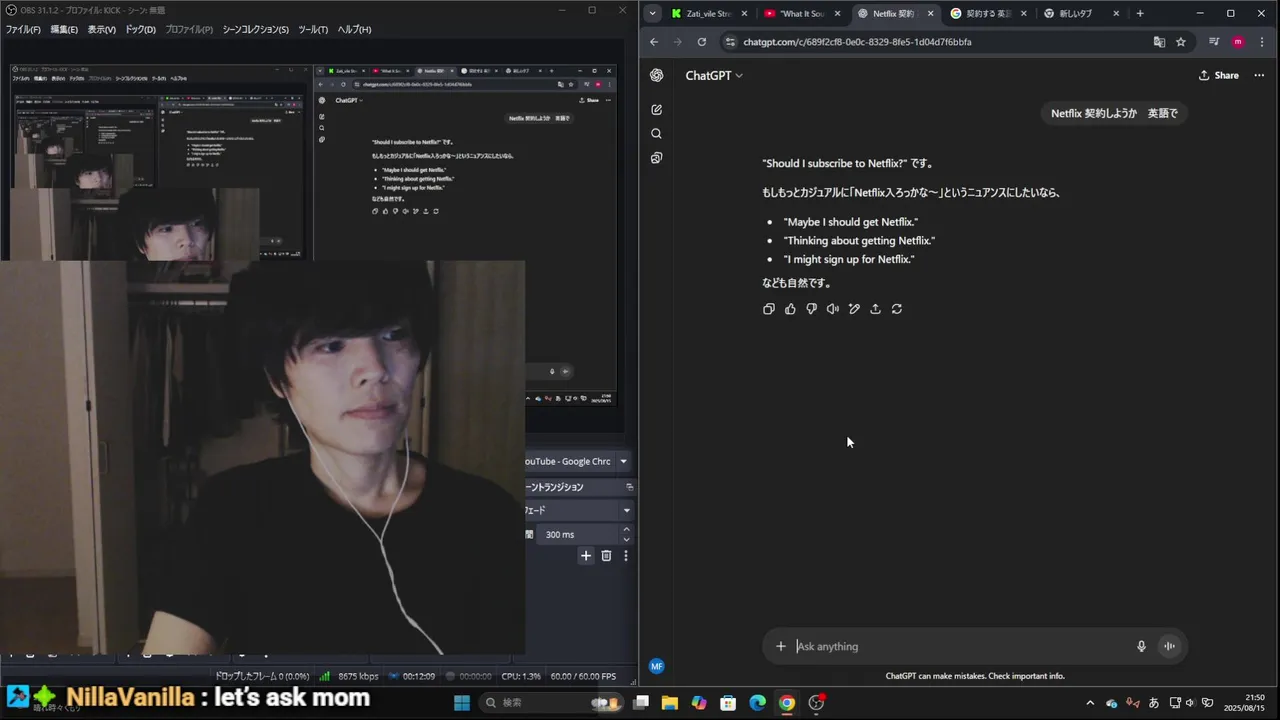Give the response a thumbs down
The height and width of the screenshot is (720, 1280).
(x=811, y=309)
